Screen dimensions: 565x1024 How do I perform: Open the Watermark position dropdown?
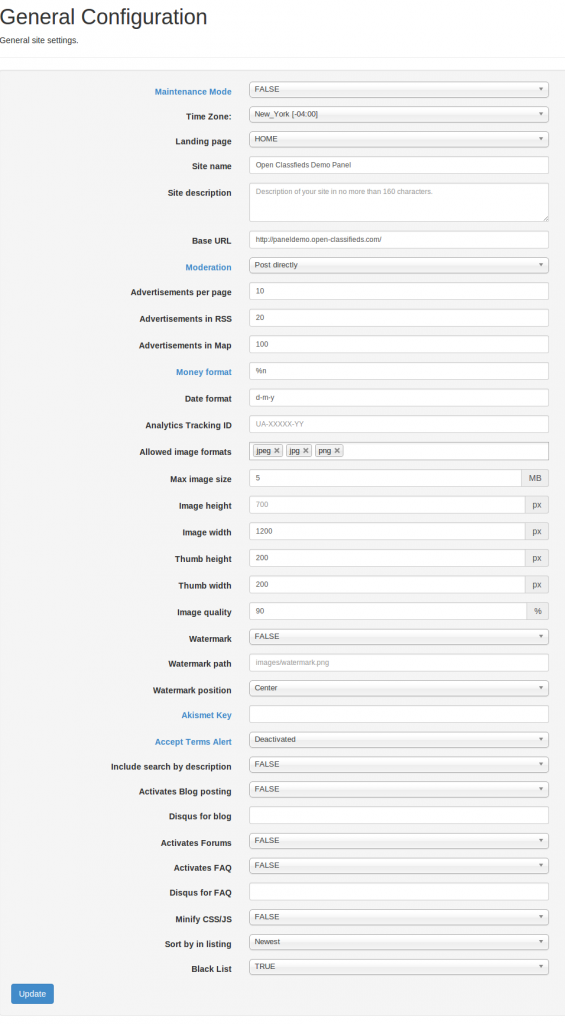point(398,688)
